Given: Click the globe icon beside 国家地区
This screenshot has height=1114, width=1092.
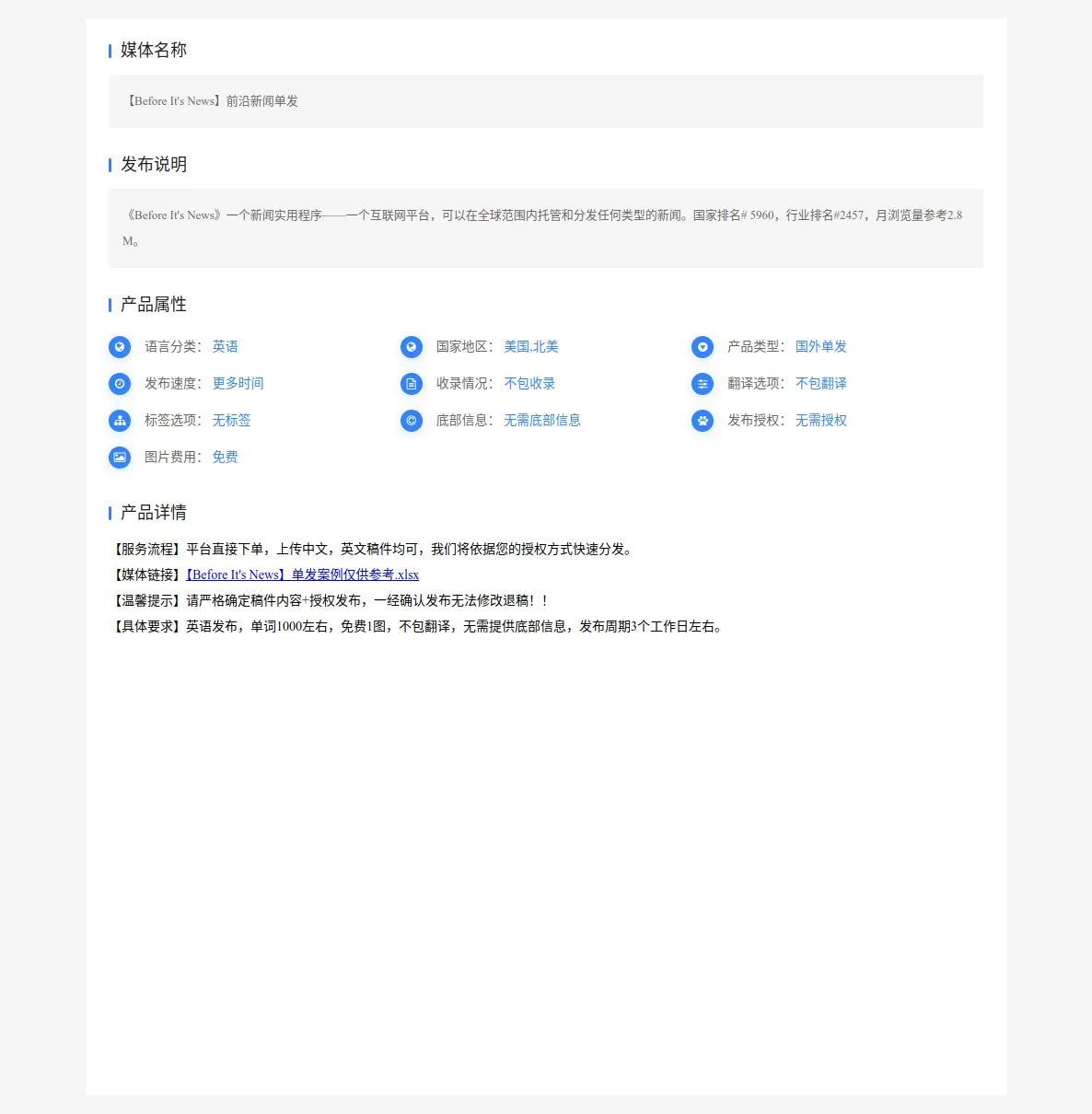Looking at the screenshot, I should point(412,347).
